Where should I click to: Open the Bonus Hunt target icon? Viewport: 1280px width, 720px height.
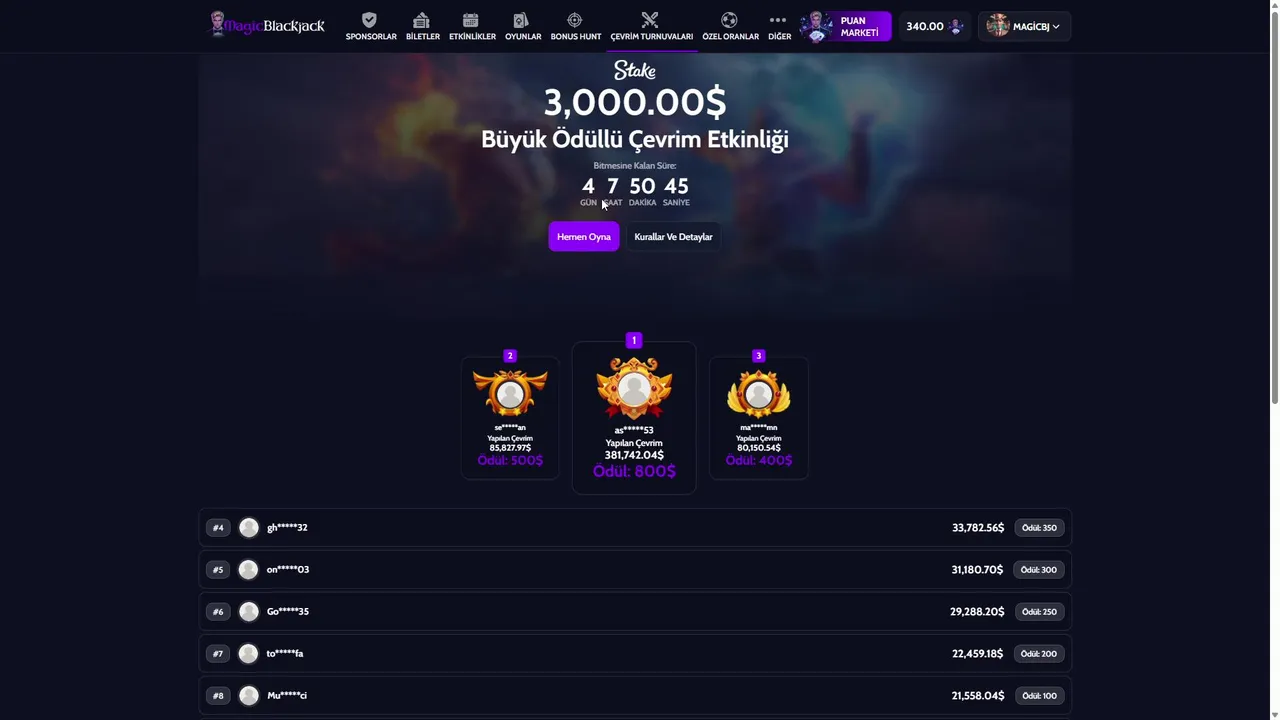[575, 20]
